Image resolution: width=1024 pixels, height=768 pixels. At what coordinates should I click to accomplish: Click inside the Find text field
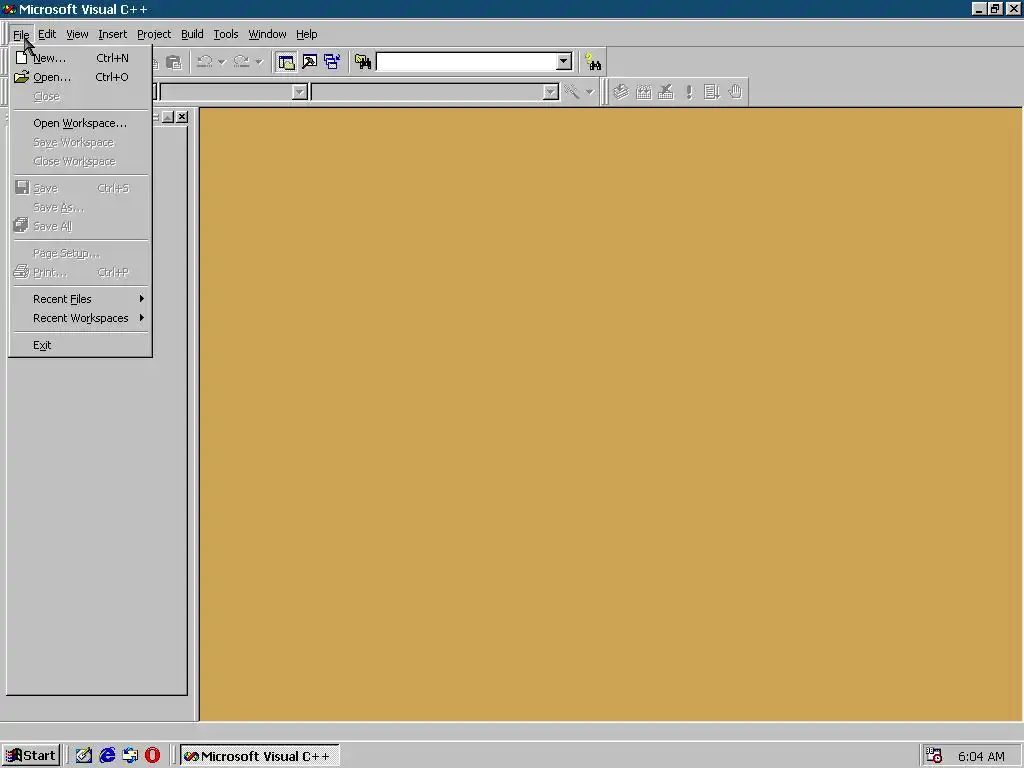466,62
